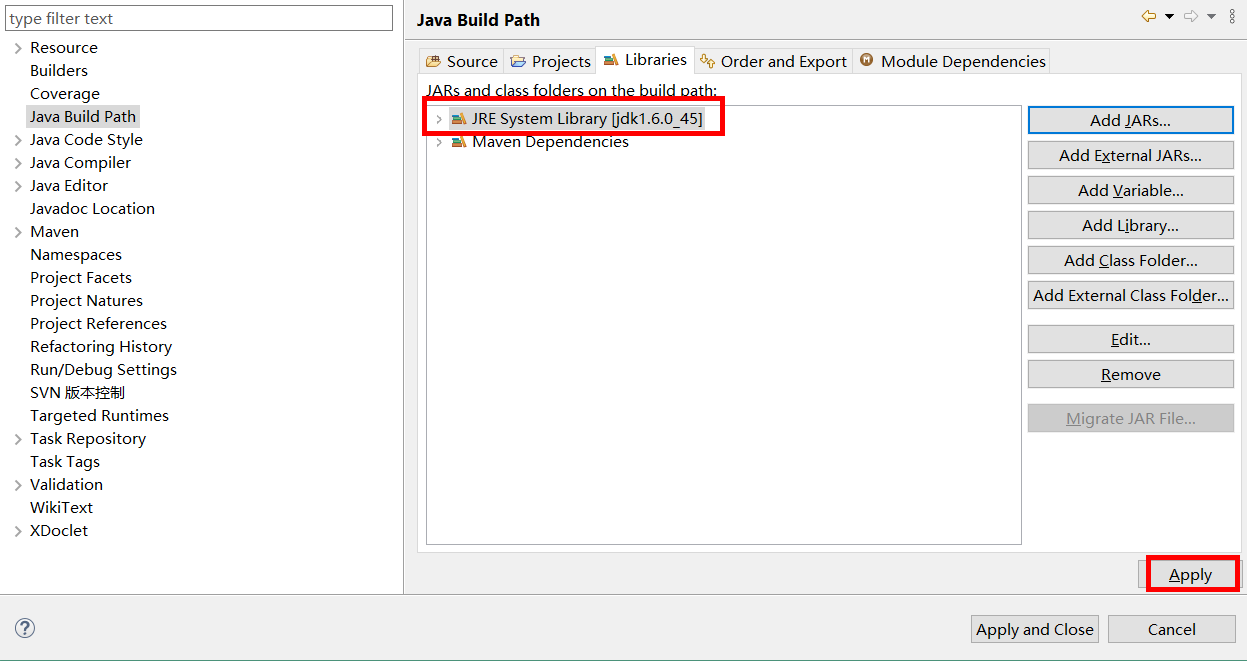Expand the Maven category

point(18,232)
